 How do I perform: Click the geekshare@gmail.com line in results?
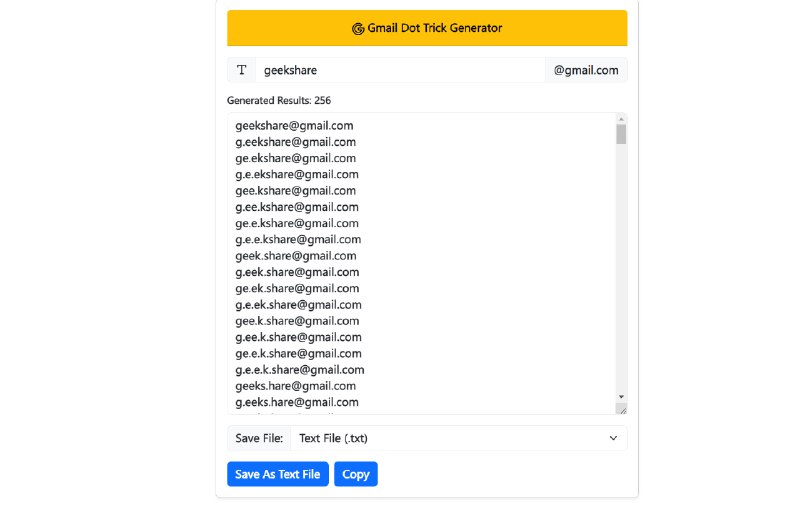[294, 126]
